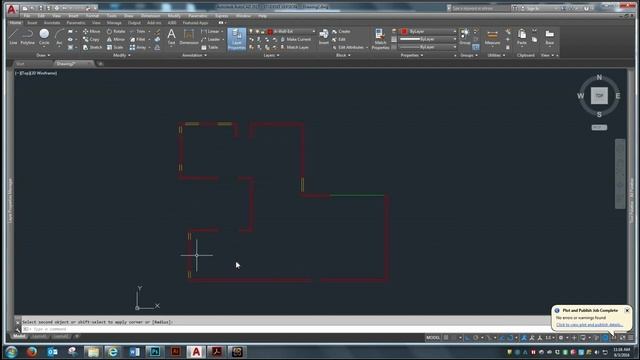Activate the Mirror command
Screen dimensions: 640x360
[x=116, y=40]
